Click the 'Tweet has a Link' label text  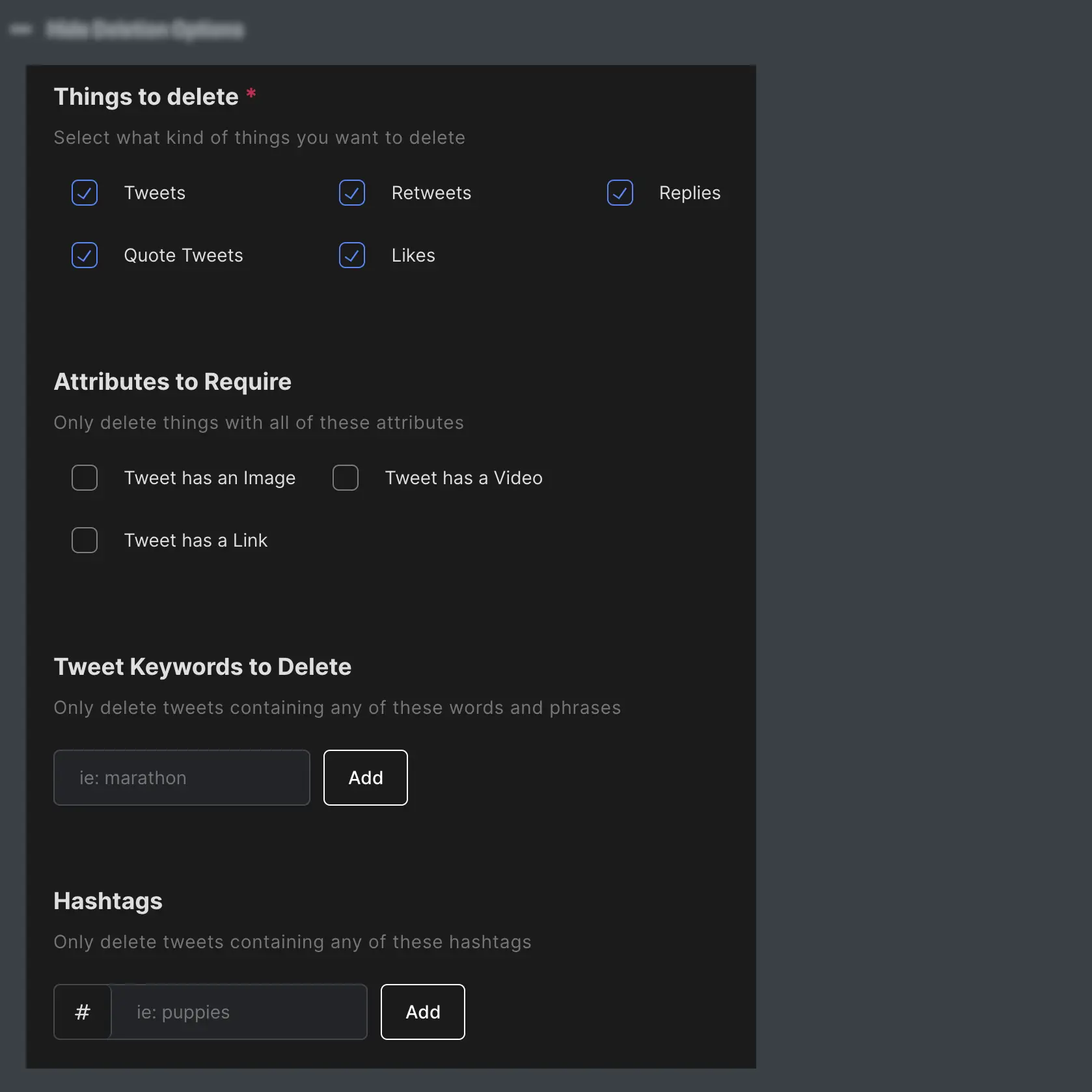(x=195, y=540)
